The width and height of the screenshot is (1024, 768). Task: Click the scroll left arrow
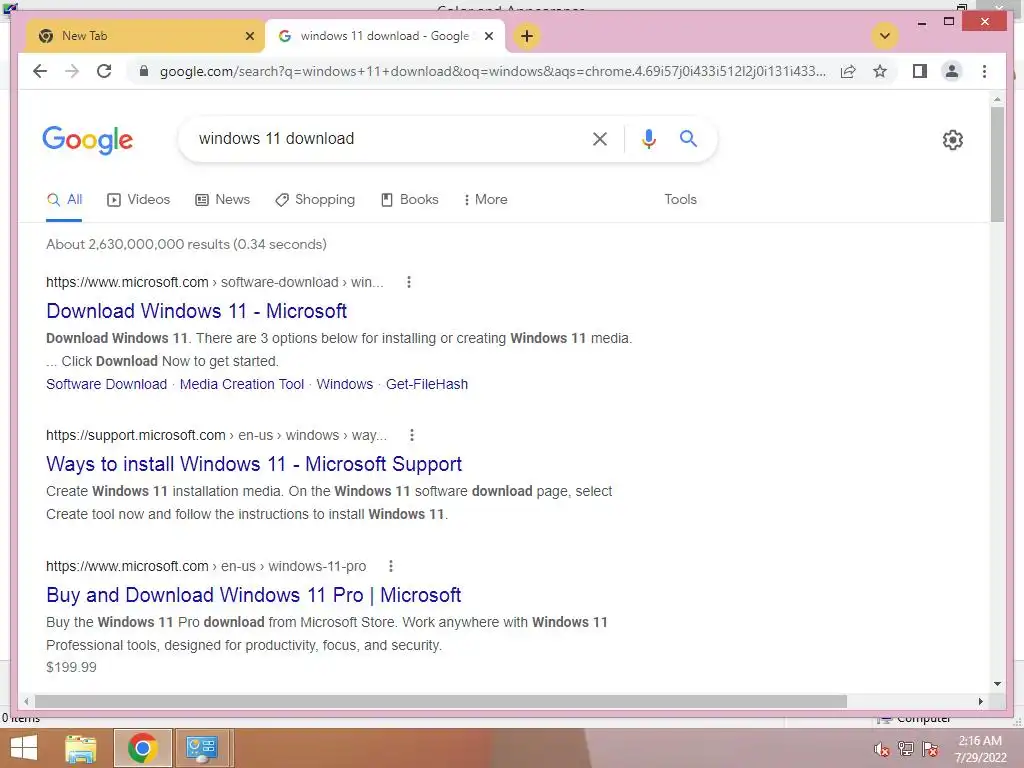(x=26, y=701)
